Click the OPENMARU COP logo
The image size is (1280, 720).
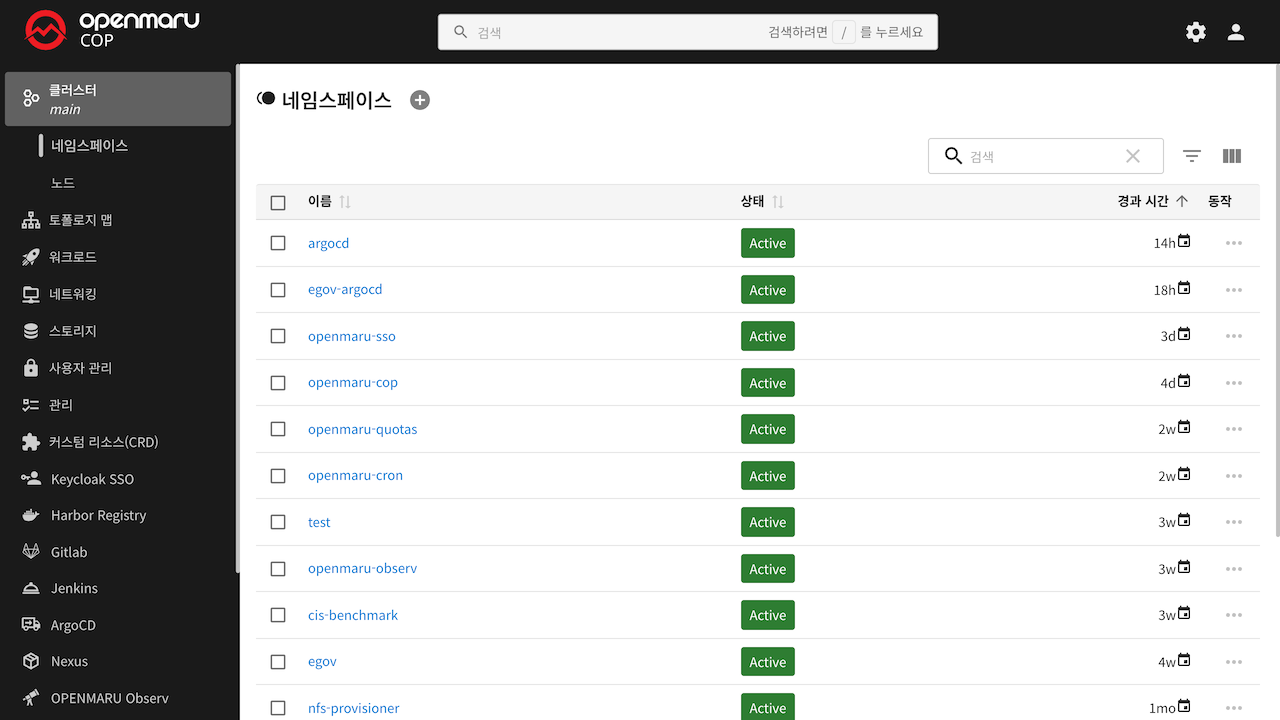pos(112,31)
